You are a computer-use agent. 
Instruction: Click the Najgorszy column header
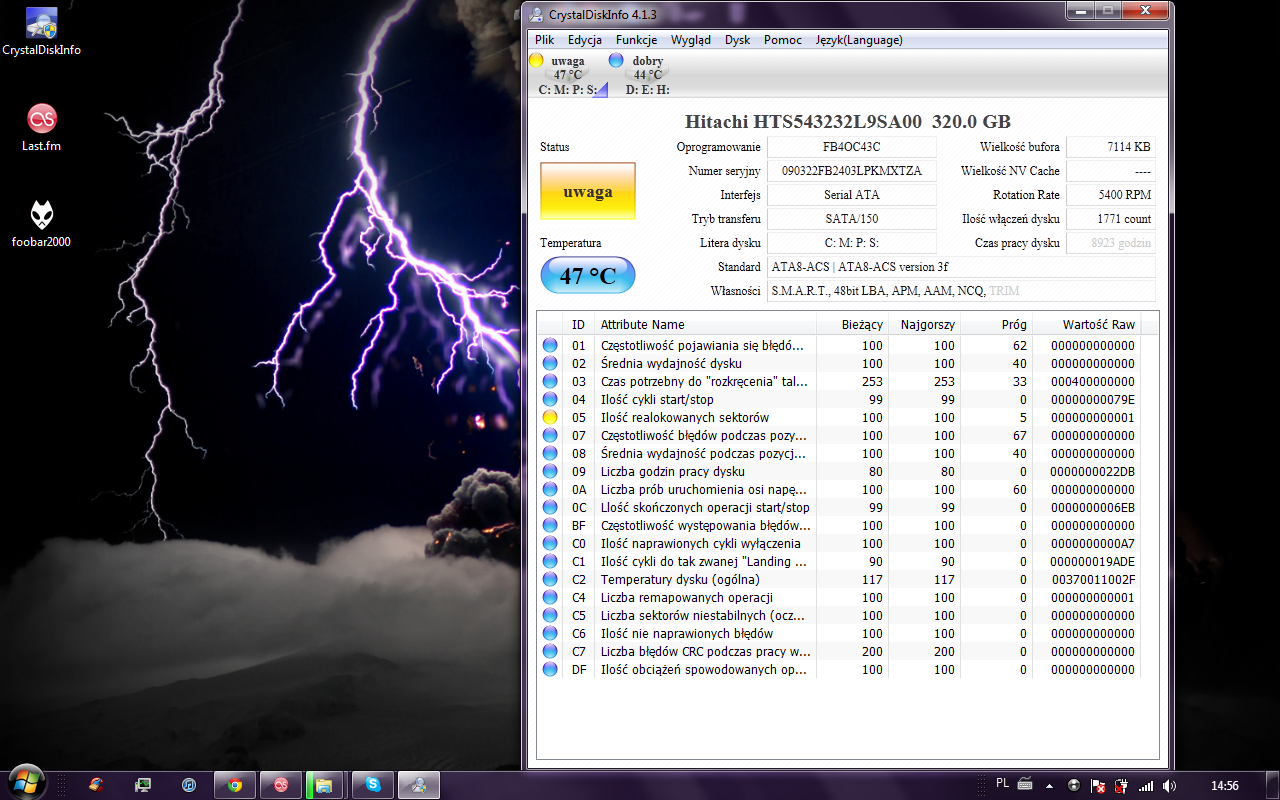(924, 324)
